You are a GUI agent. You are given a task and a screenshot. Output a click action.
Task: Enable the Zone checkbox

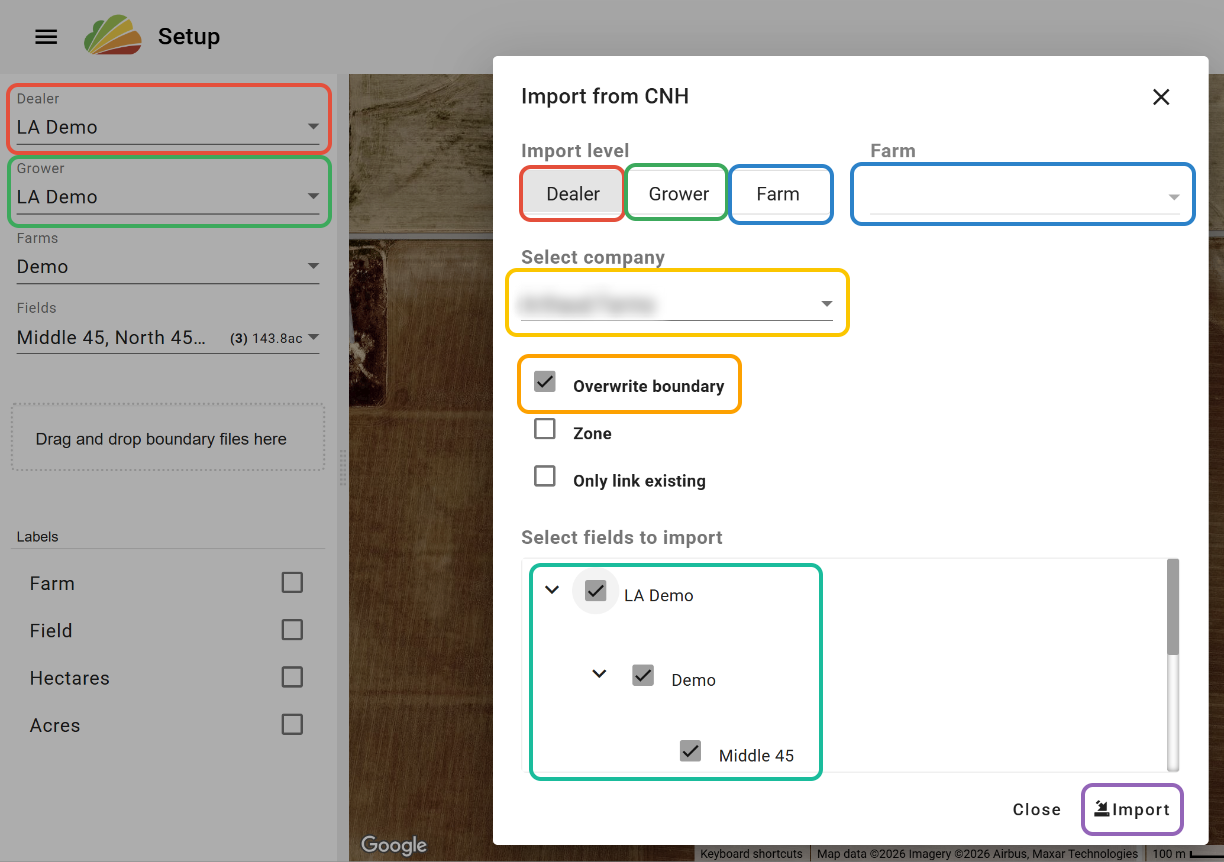click(545, 429)
